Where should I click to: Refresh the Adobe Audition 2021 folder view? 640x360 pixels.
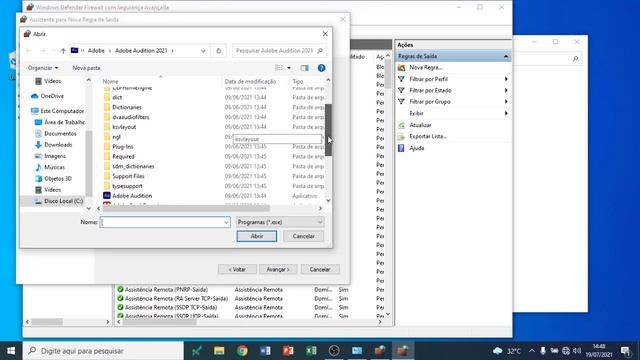coord(219,51)
